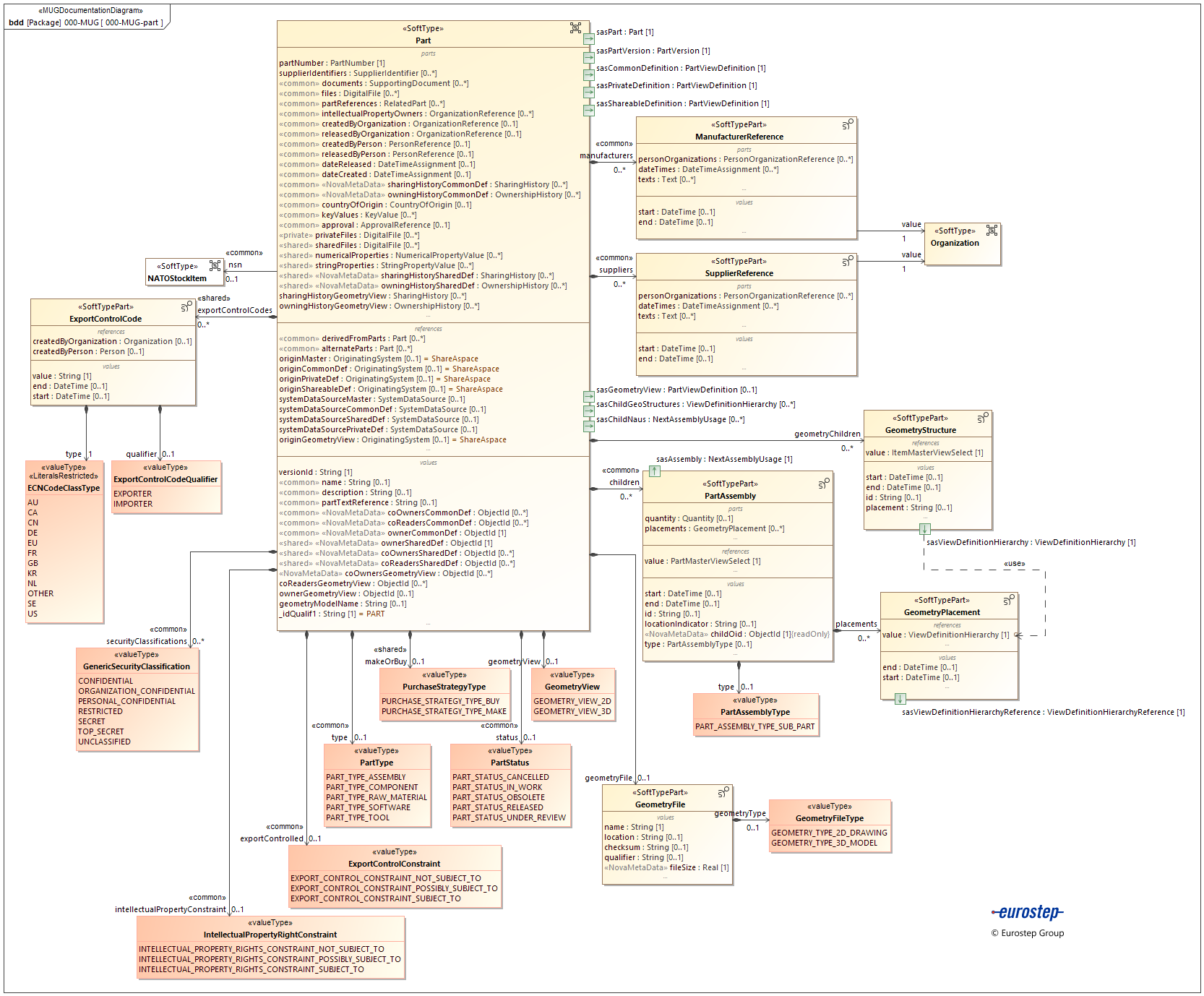Click the MUGDocumentationDiagram stereotype label
The image size is (1204, 996).
(90, 10)
